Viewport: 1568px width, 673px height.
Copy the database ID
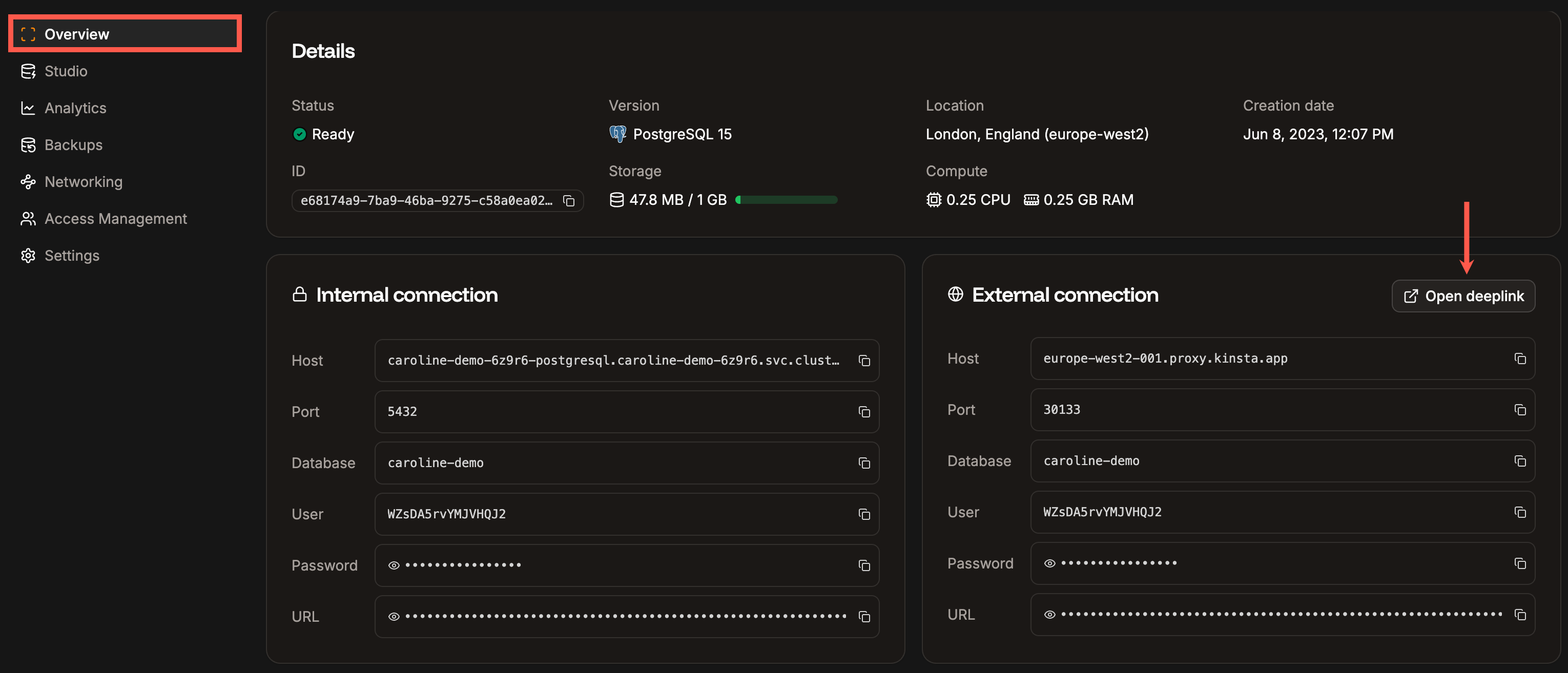(x=568, y=200)
